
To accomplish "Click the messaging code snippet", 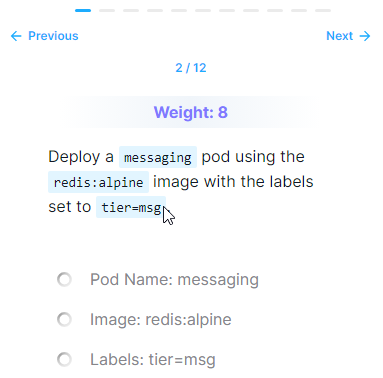I will [158, 157].
